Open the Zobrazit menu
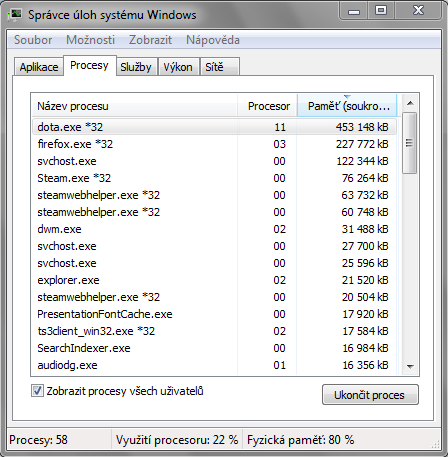Viewport: 448px width, 457px height. [150, 40]
